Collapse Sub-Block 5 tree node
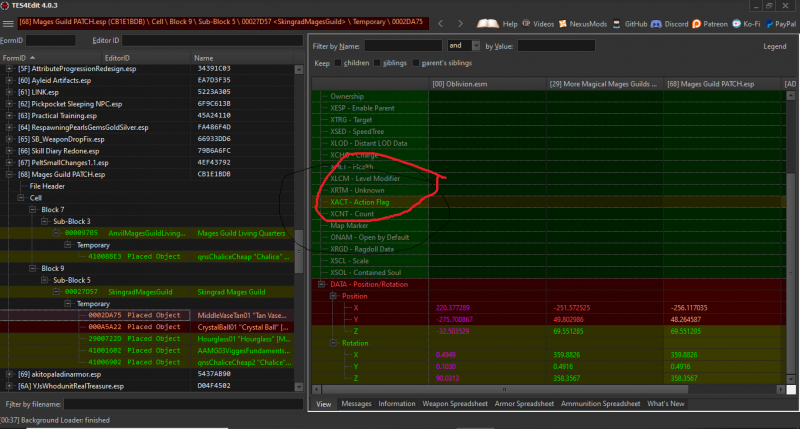 [44, 280]
